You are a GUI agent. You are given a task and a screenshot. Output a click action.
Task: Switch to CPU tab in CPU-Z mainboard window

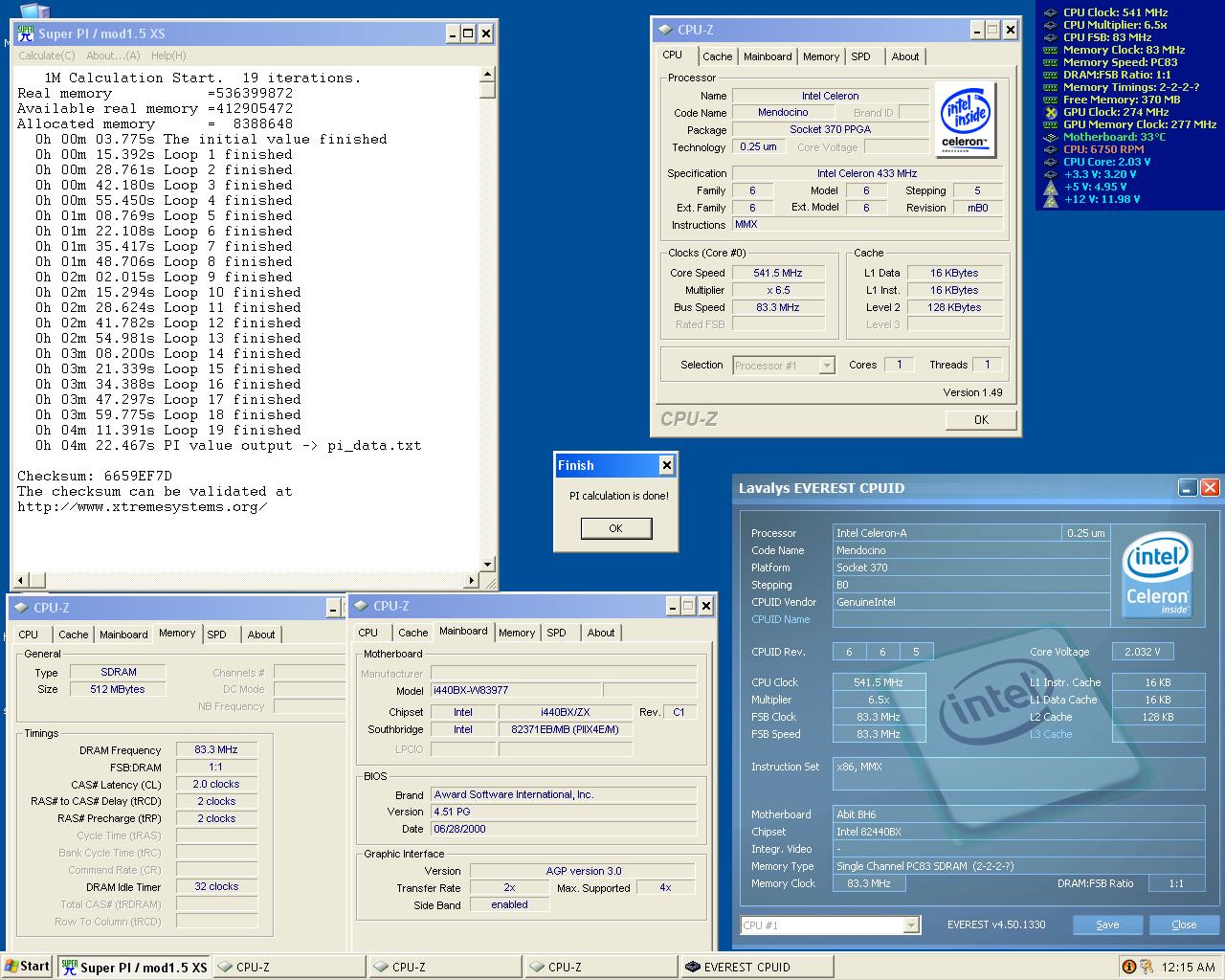(x=368, y=633)
